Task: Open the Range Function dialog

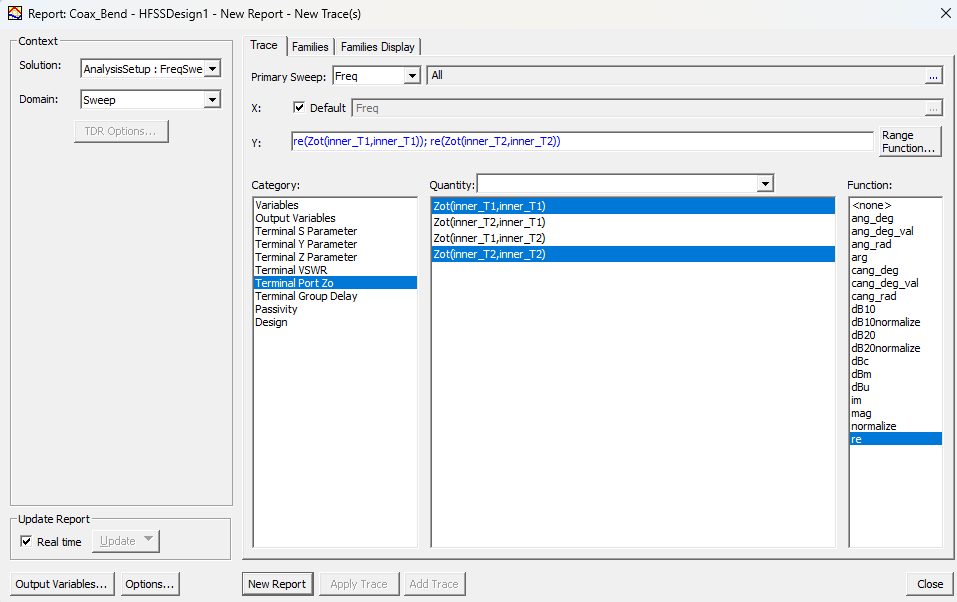Action: pos(910,142)
